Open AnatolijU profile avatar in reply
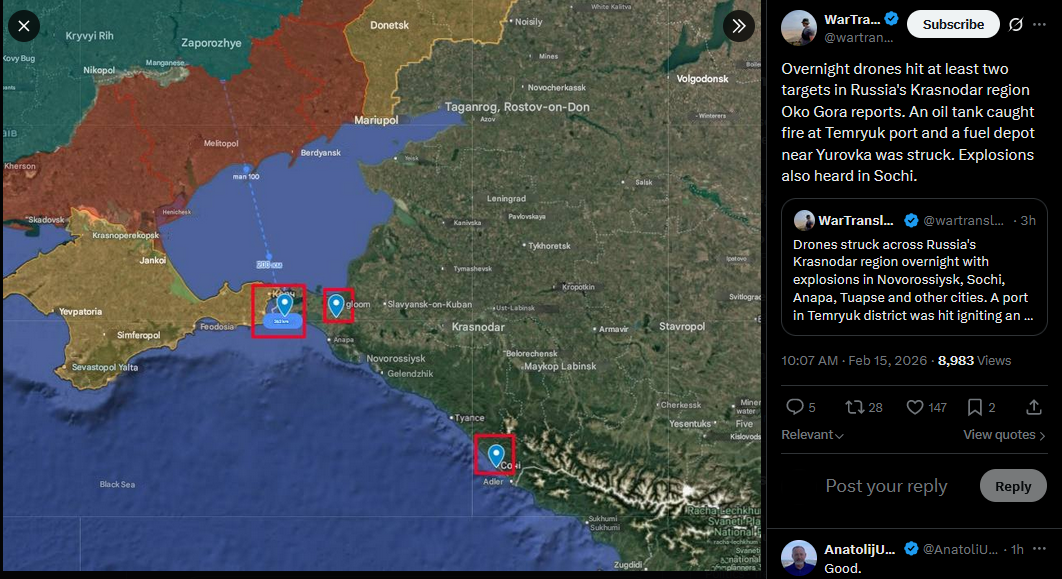Image resolution: width=1062 pixels, height=579 pixels. pyautogui.click(x=799, y=558)
